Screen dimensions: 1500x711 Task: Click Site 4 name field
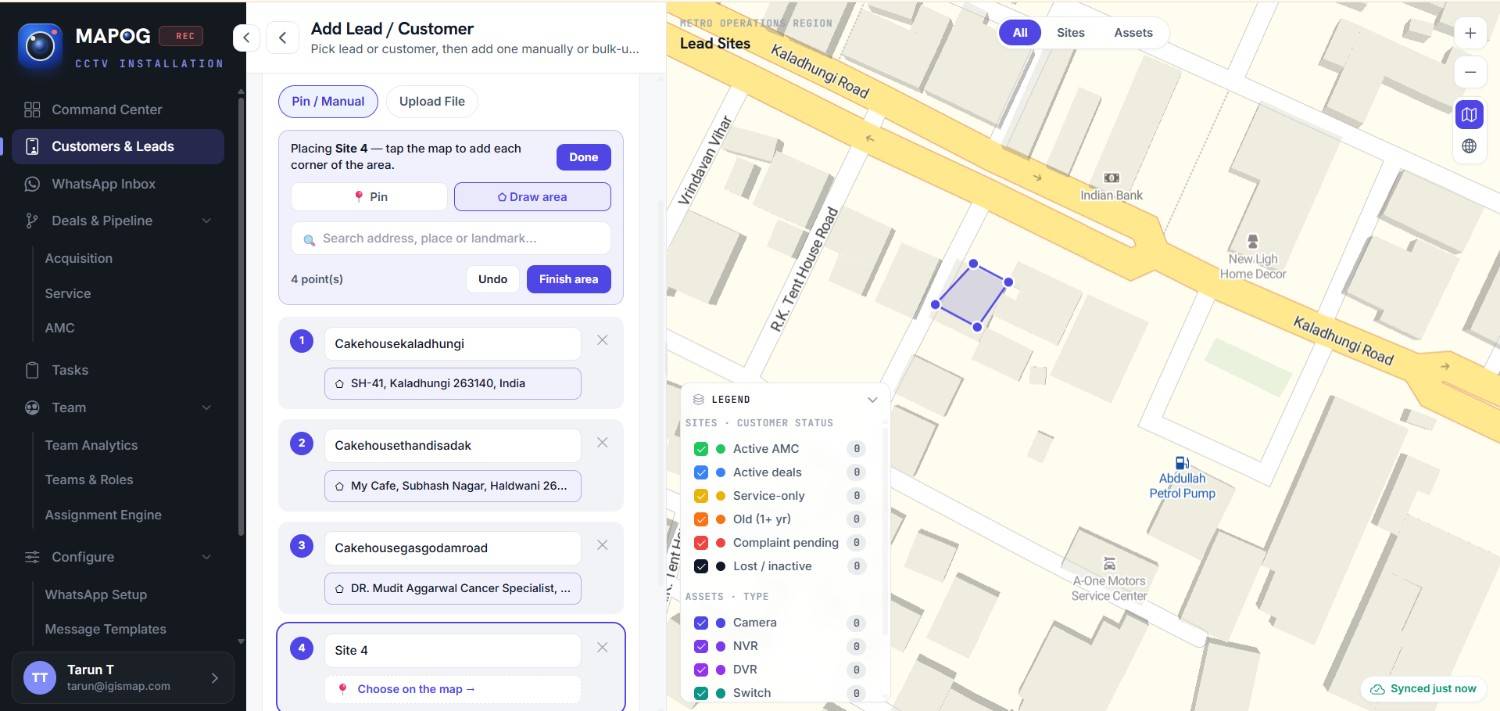pyautogui.click(x=452, y=650)
